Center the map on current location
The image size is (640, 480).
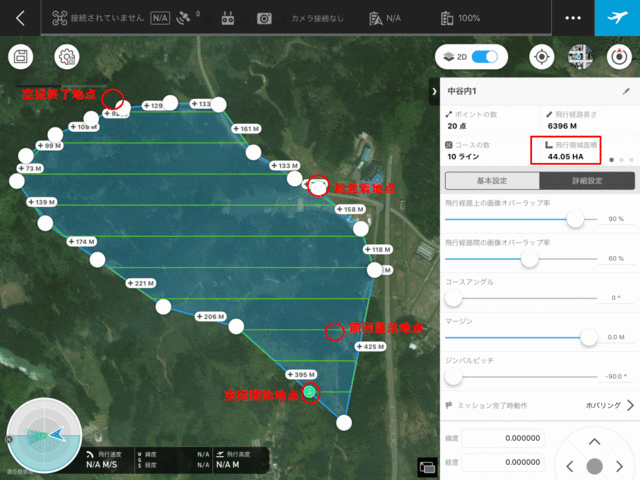point(542,57)
